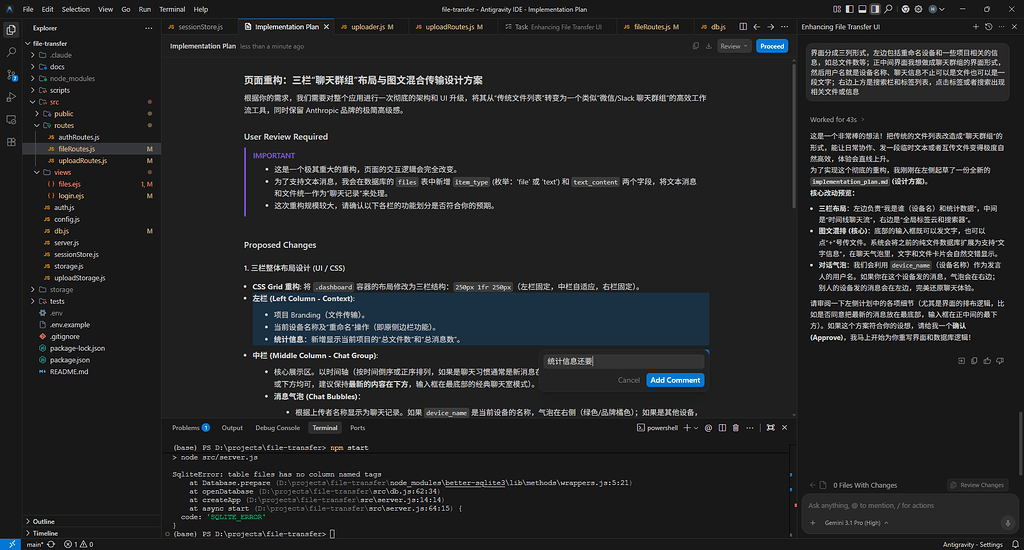
Task: Focus the comment text input field
Action: pyautogui.click(x=624, y=361)
